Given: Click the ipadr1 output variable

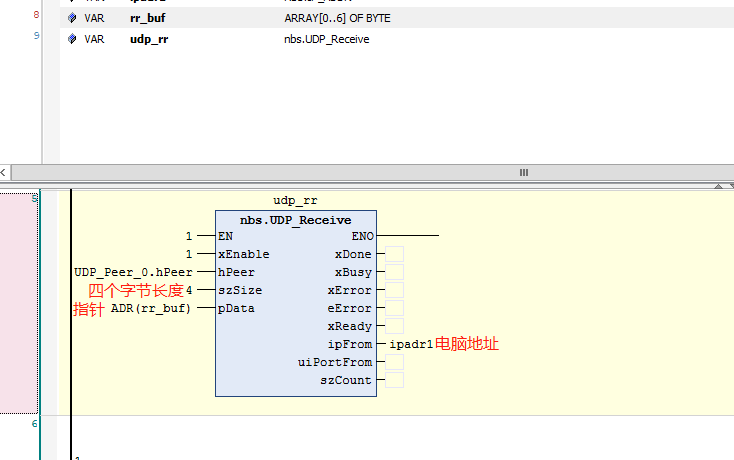Looking at the screenshot, I should pos(411,344).
